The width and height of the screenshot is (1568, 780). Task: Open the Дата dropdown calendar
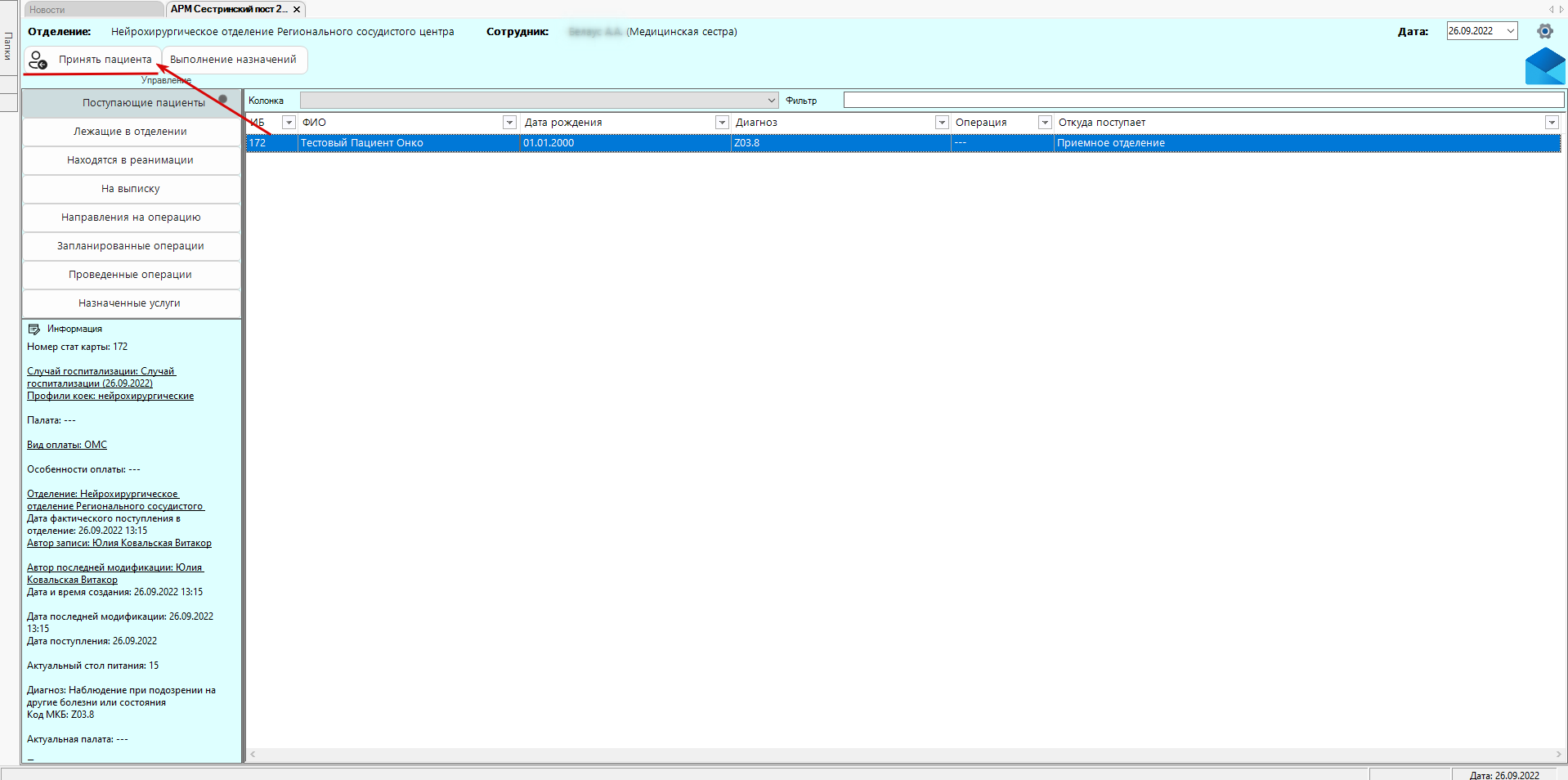click(1511, 31)
